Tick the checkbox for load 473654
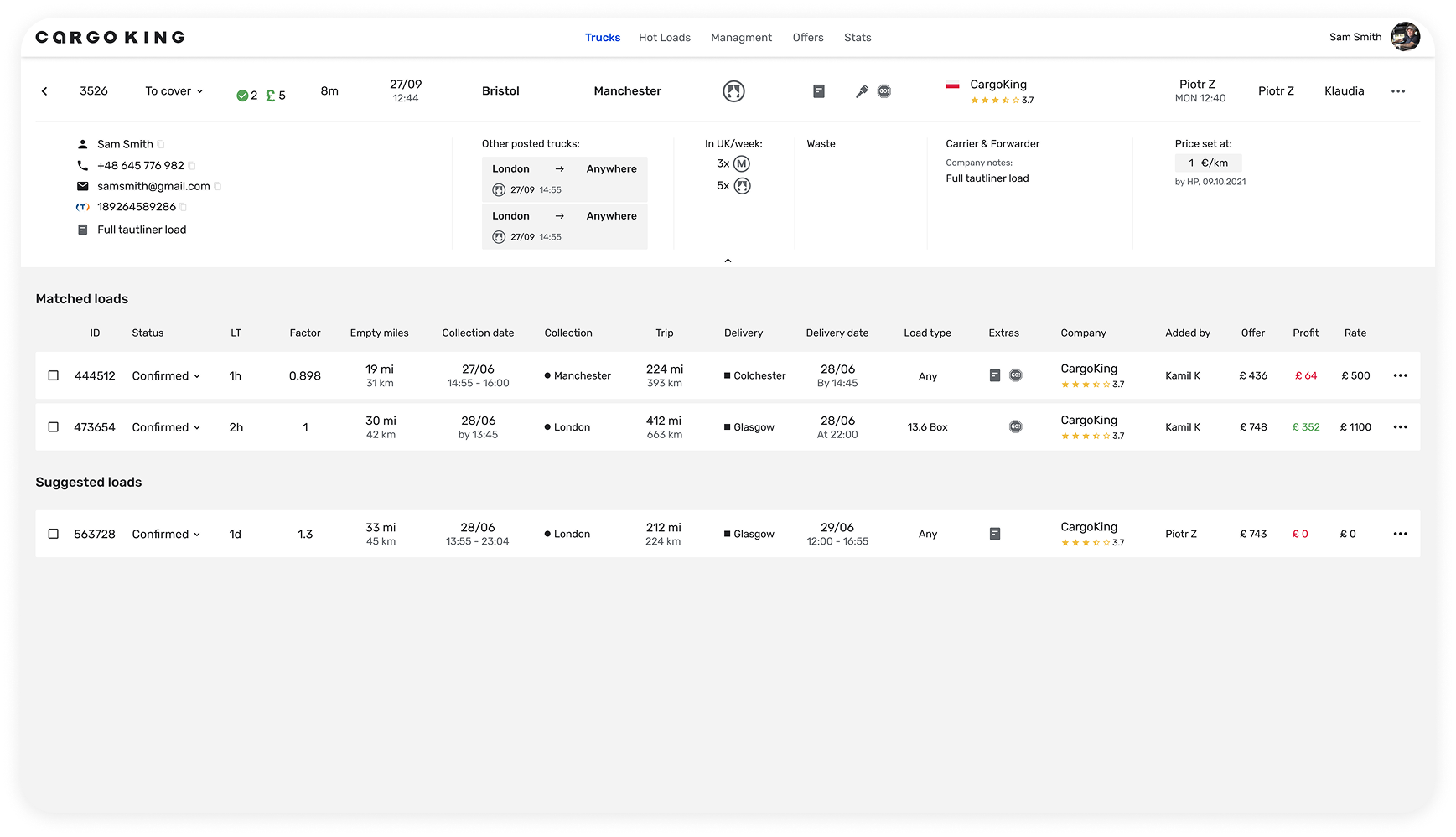1456x837 pixels. pos(54,427)
